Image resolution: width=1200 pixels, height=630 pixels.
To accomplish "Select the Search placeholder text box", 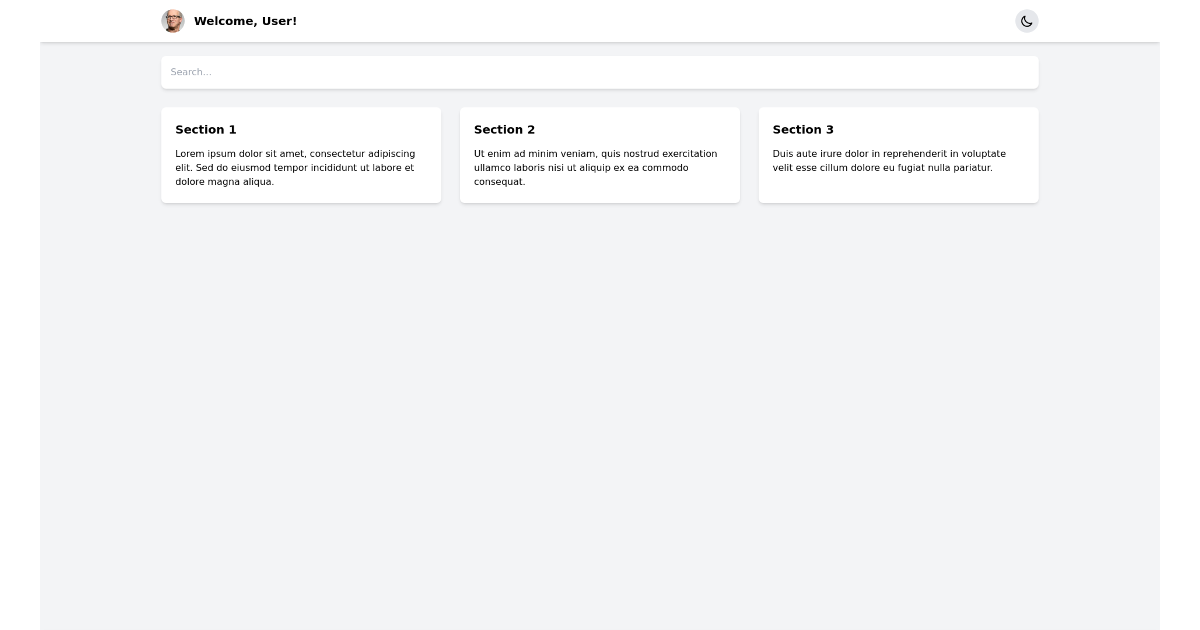I will pyautogui.click(x=600, y=72).
